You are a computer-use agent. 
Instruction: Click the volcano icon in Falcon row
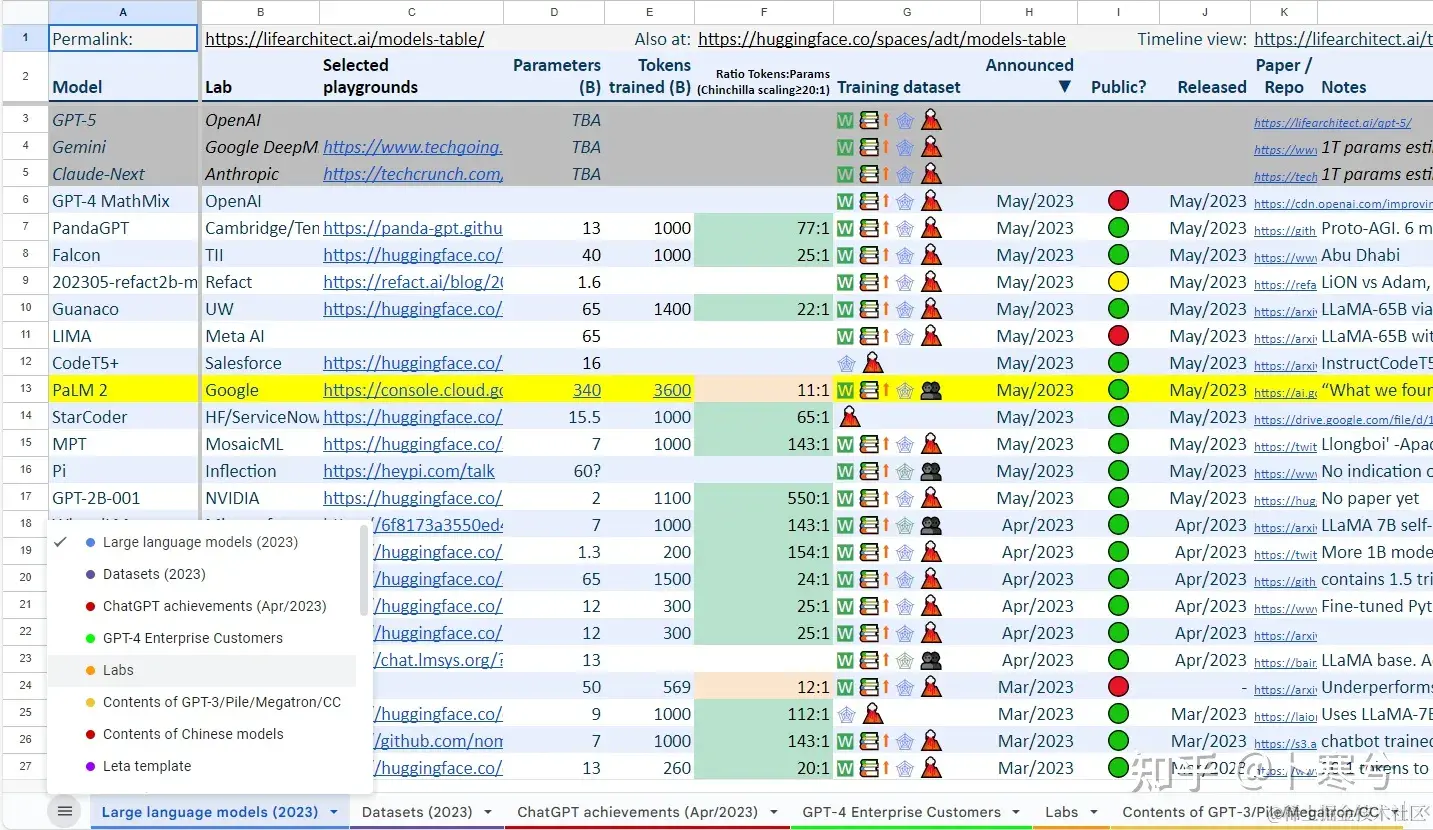point(931,255)
